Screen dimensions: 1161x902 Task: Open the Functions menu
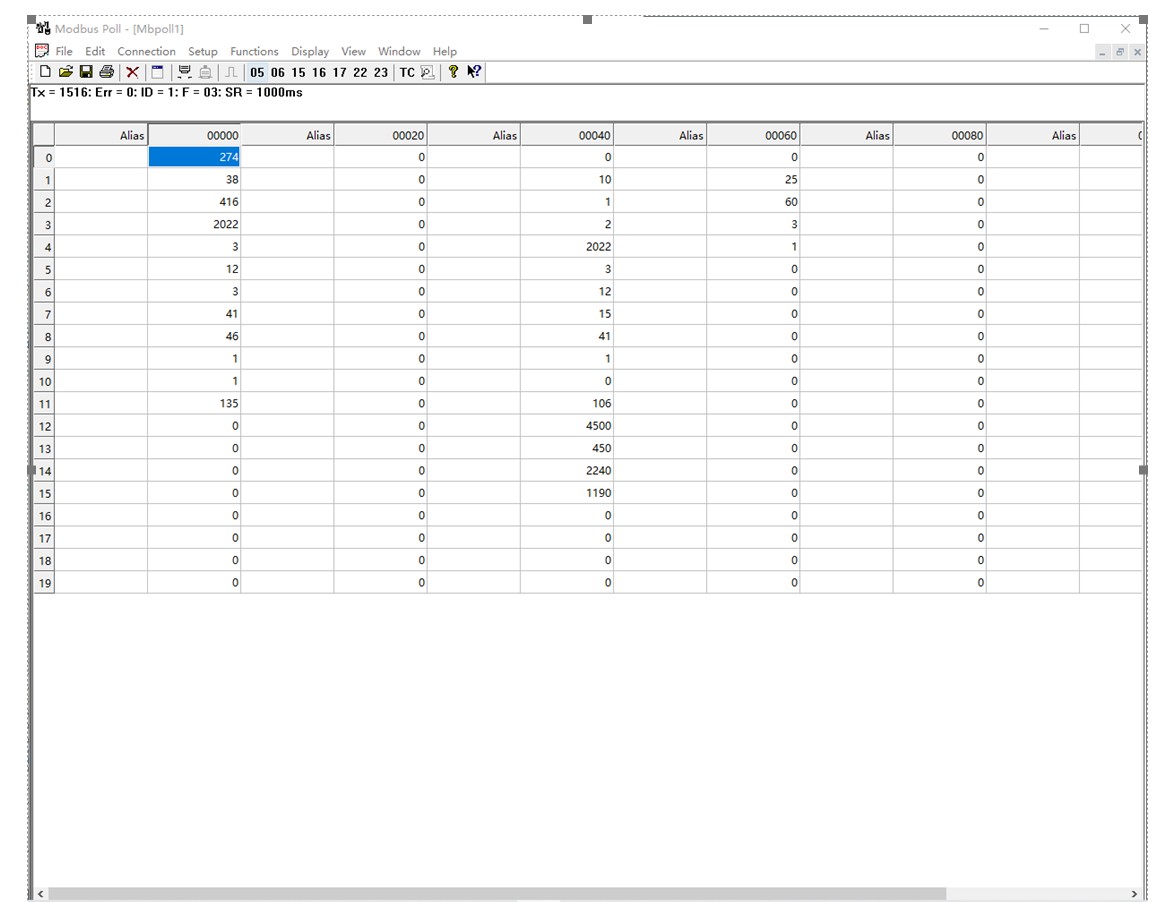point(254,51)
